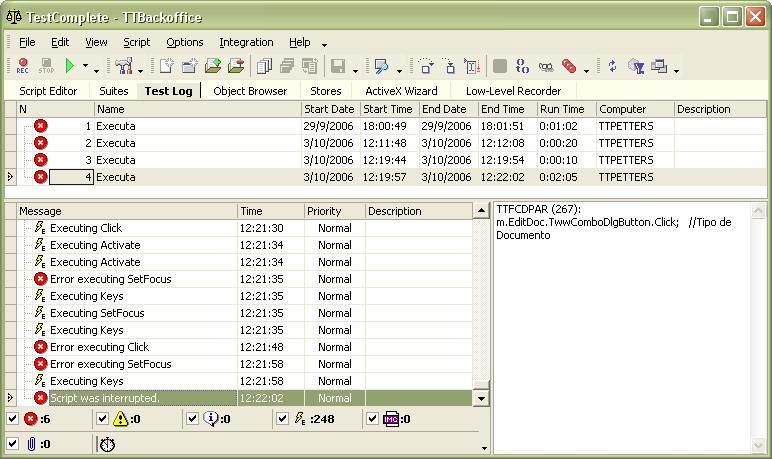Toggle the event messages filter checkbox

(282, 419)
